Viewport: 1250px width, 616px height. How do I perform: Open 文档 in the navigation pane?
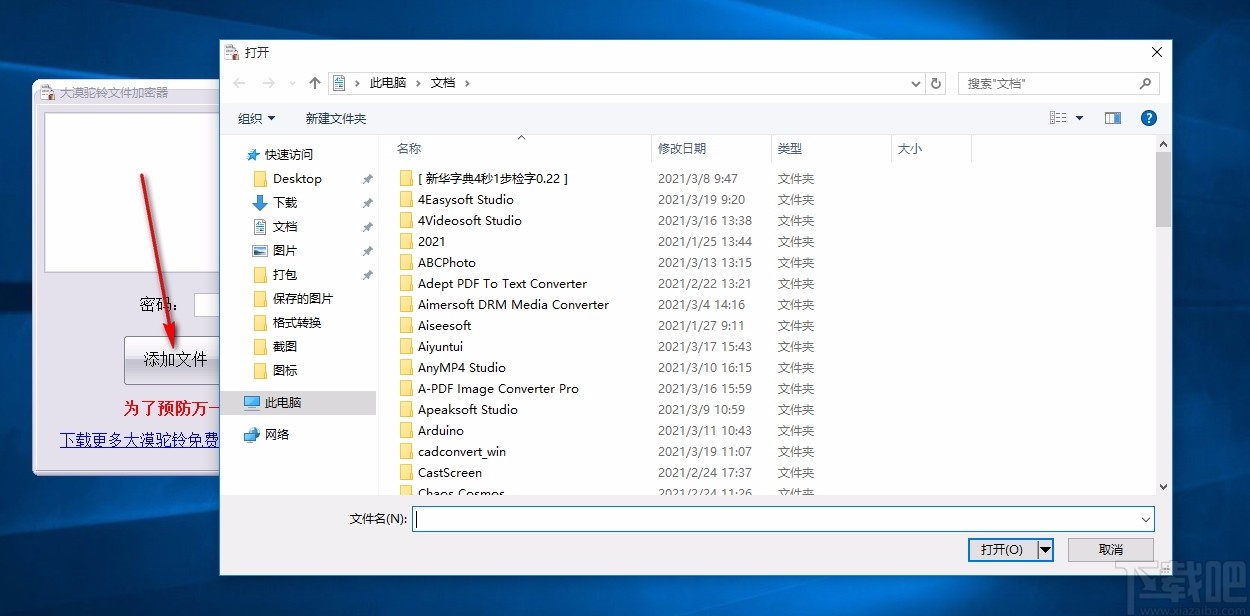(285, 226)
